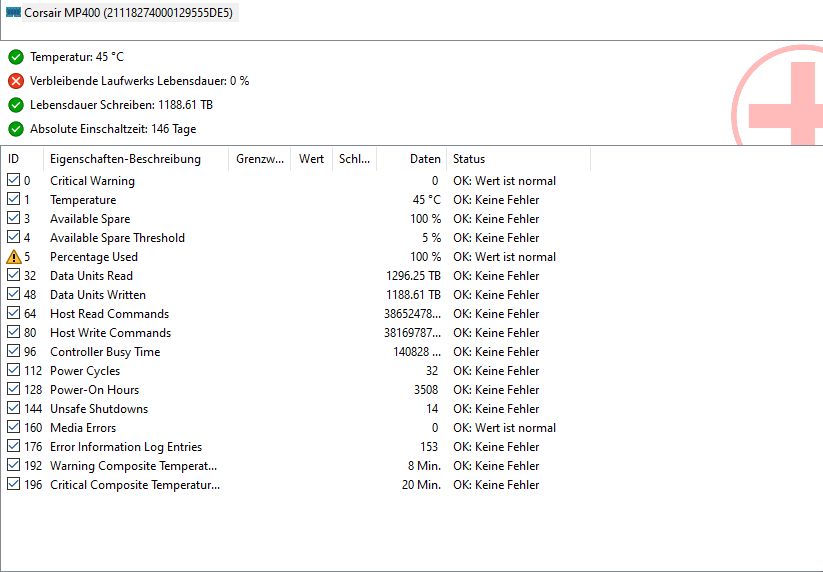The height and width of the screenshot is (572, 823).
Task: Click the Unsafe Shutdowns value 14
Action: pyautogui.click(x=432, y=409)
